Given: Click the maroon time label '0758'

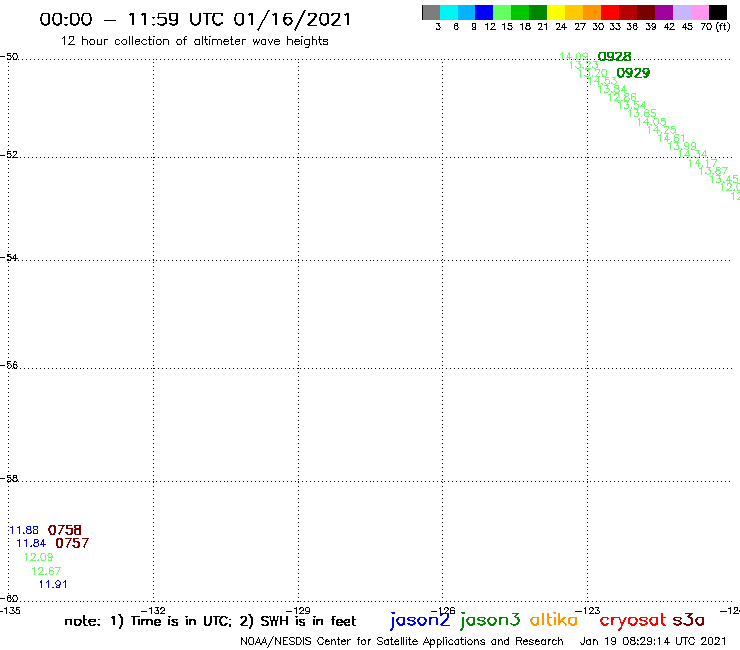Looking at the screenshot, I should (x=65, y=530).
